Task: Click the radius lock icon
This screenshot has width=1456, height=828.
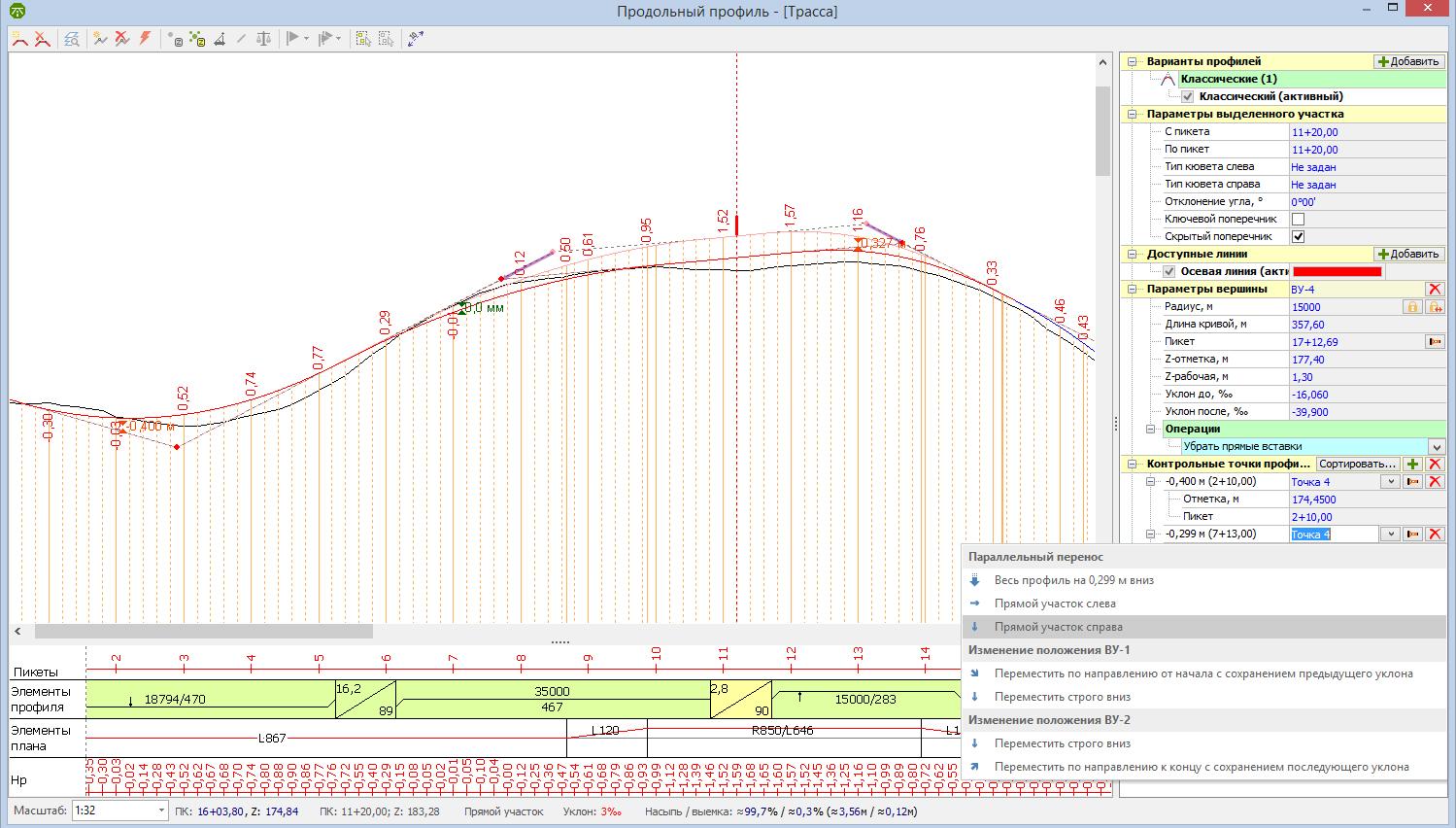Action: pyautogui.click(x=1412, y=307)
